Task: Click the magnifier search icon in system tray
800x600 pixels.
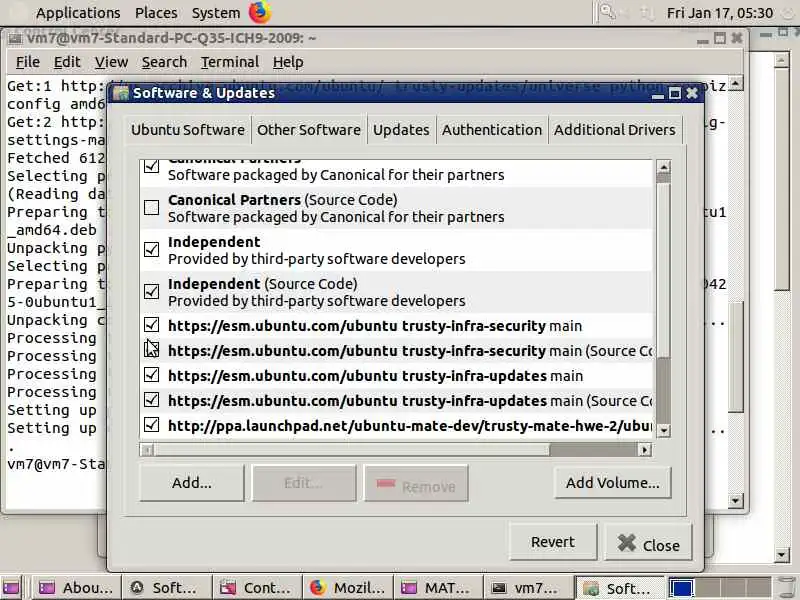Action: pyautogui.click(x=608, y=12)
